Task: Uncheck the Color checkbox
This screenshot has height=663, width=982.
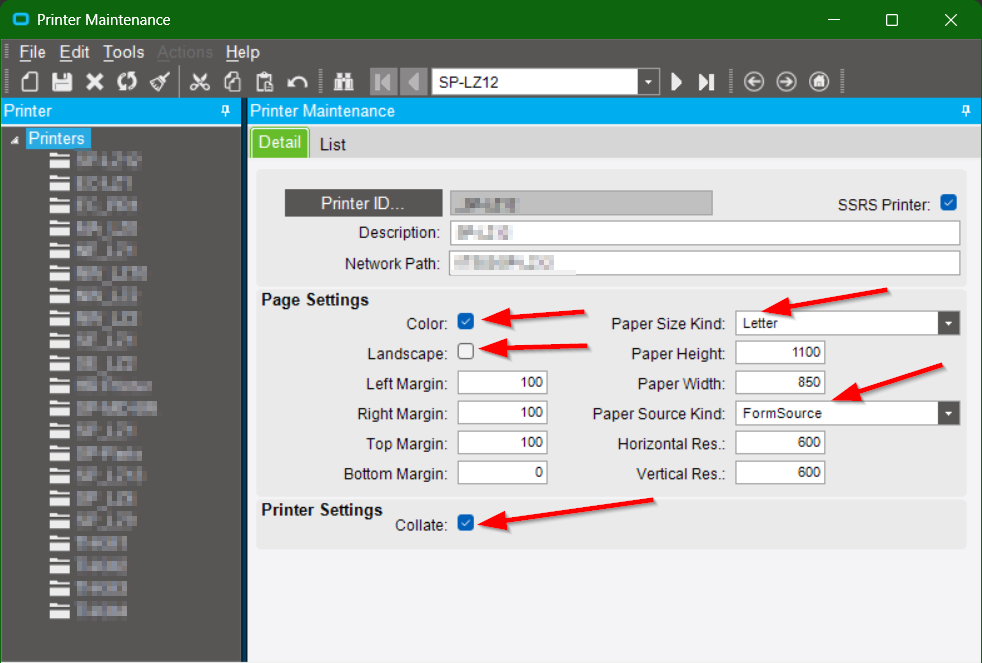Action: tap(465, 322)
